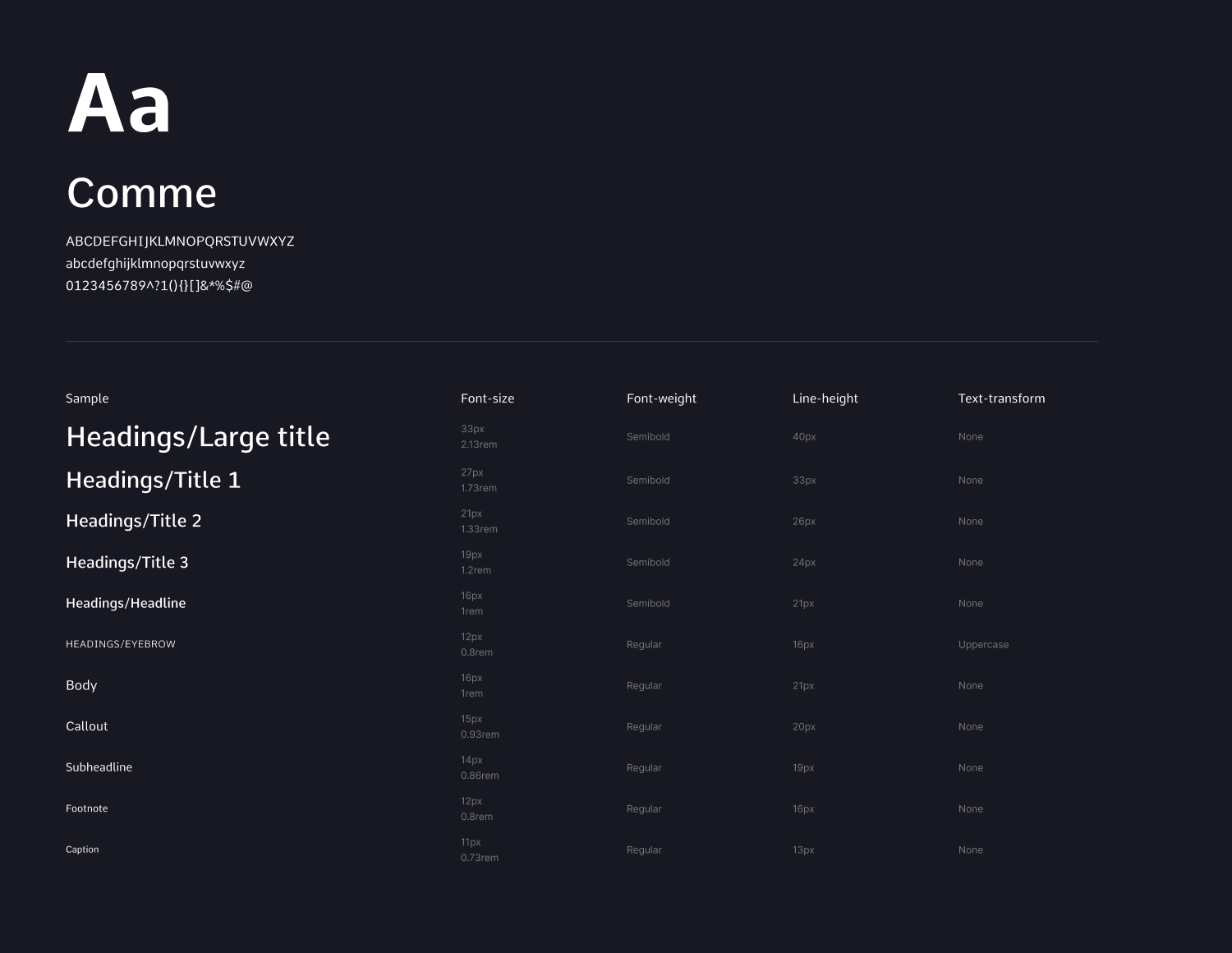Click the large 'Aa' specimen text
Image resolution: width=1232 pixels, height=953 pixels.
[x=118, y=104]
